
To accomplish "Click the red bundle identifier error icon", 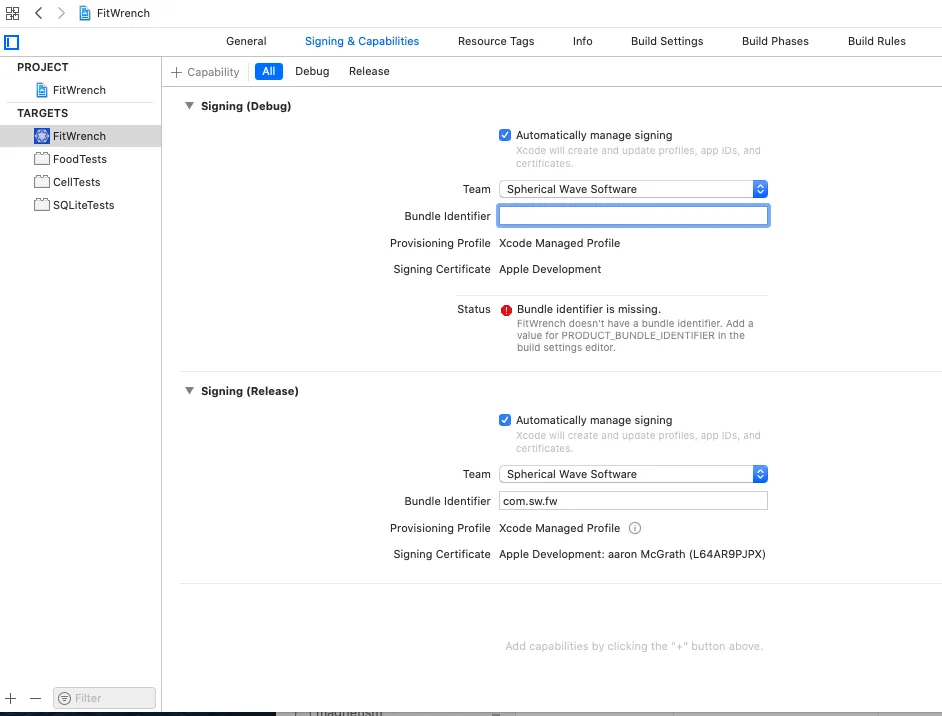I will click(x=506, y=311).
